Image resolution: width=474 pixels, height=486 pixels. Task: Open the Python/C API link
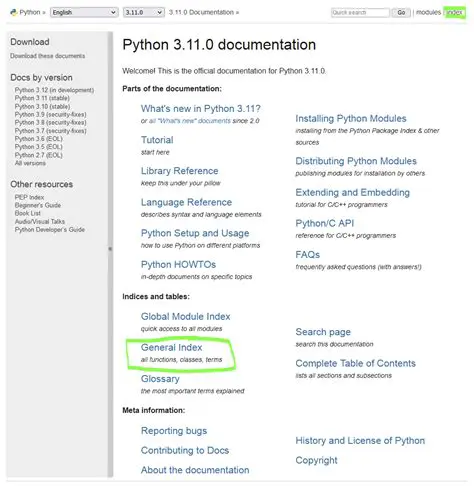325,223
